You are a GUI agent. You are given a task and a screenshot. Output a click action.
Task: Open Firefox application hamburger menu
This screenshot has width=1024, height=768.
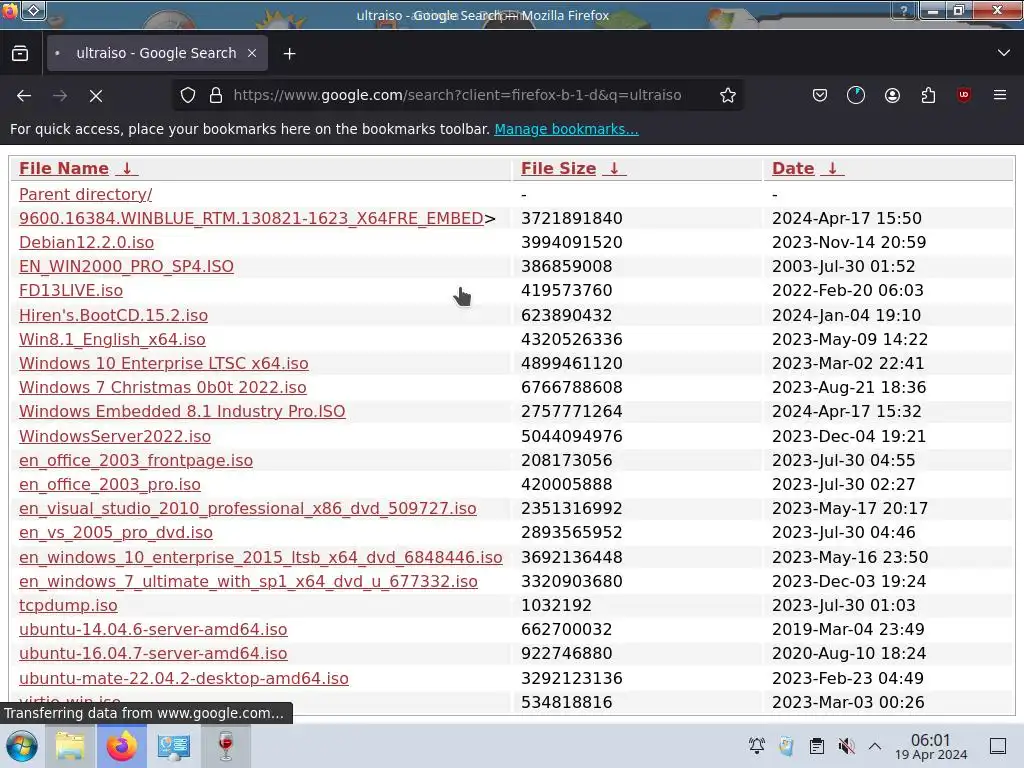[x=1000, y=95]
